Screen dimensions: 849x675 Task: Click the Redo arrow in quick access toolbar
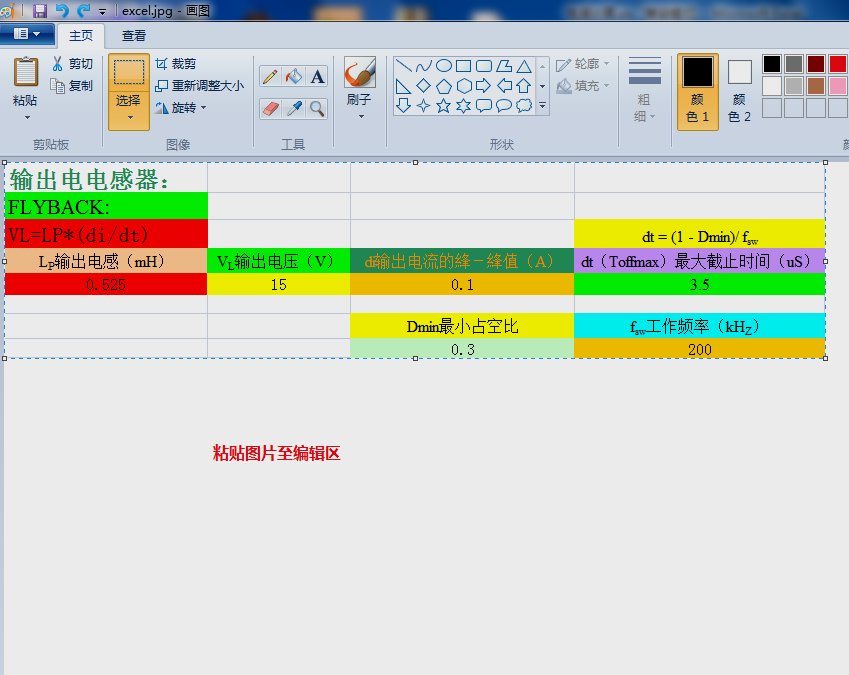tap(83, 10)
